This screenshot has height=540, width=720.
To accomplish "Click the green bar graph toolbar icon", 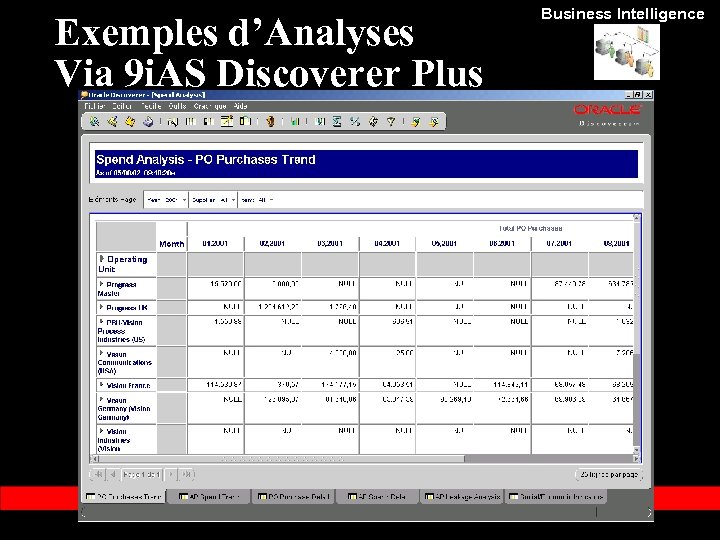I will coord(294,121).
